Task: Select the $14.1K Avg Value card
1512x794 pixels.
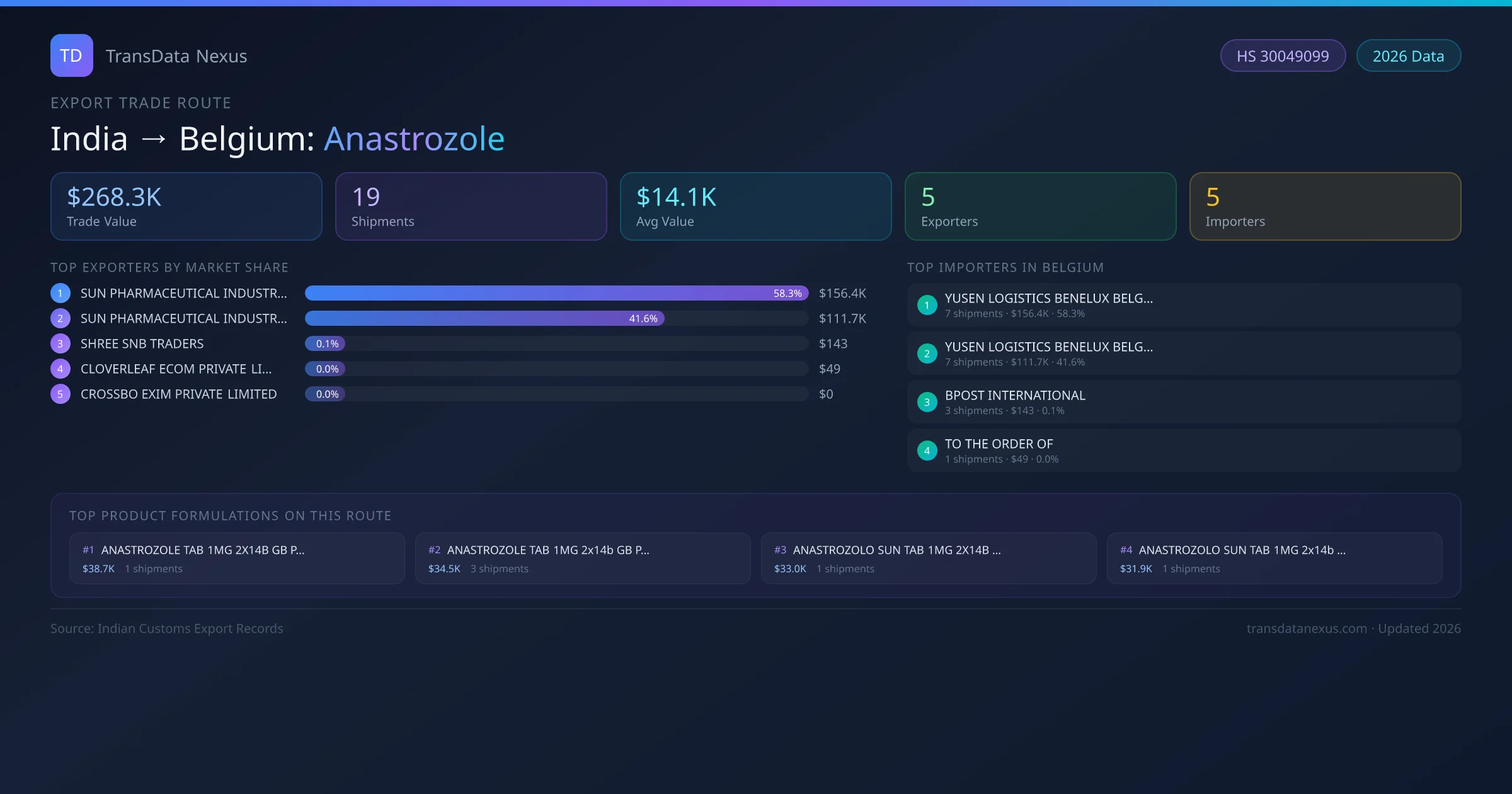Action: tap(755, 206)
